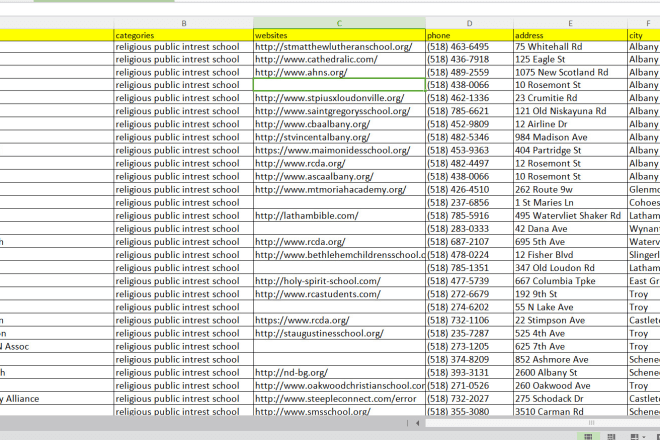Screen dimensions: 660x440
Task: Select phone cell (518) 489-2559
Action: (469, 72)
